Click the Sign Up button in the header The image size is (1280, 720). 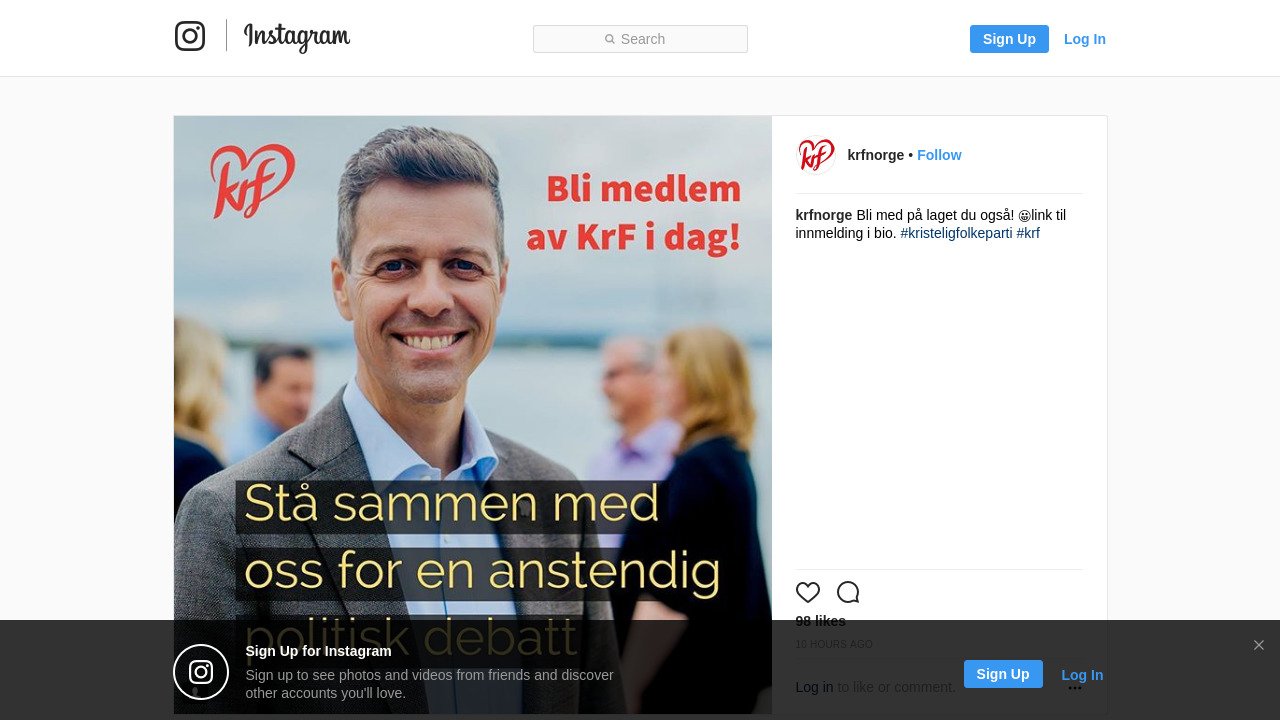[1009, 39]
